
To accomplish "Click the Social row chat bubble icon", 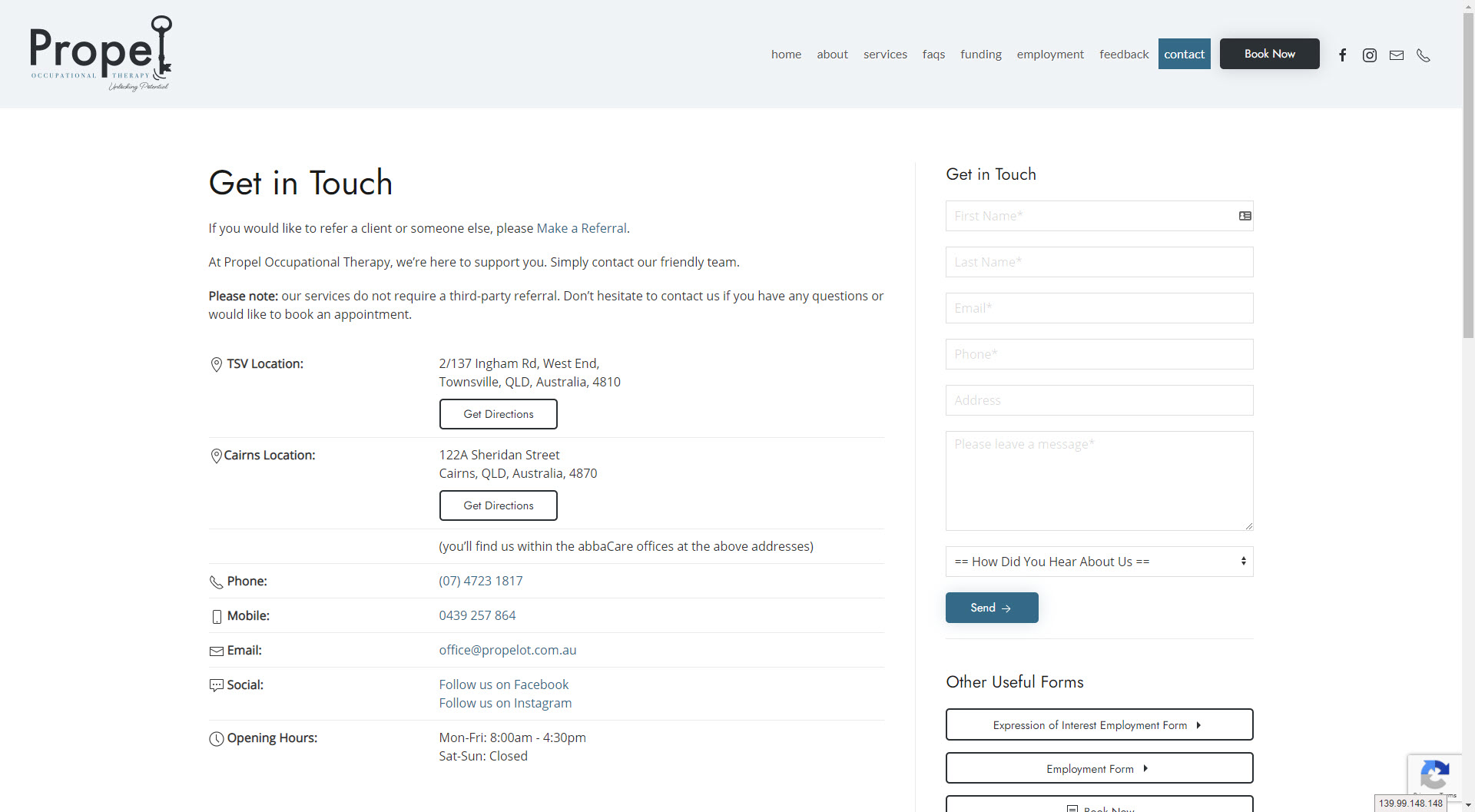I will [216, 685].
